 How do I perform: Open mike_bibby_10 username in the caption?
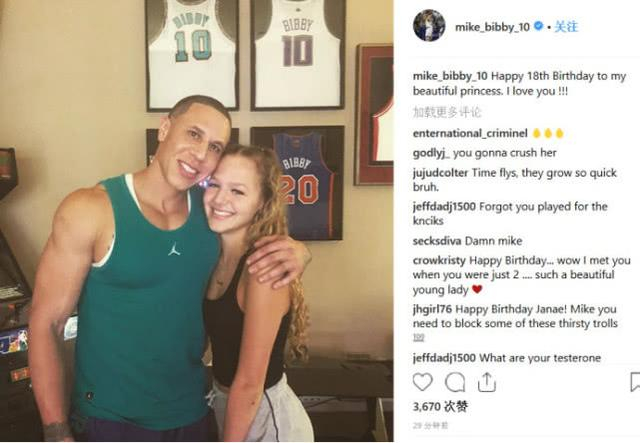pos(450,76)
